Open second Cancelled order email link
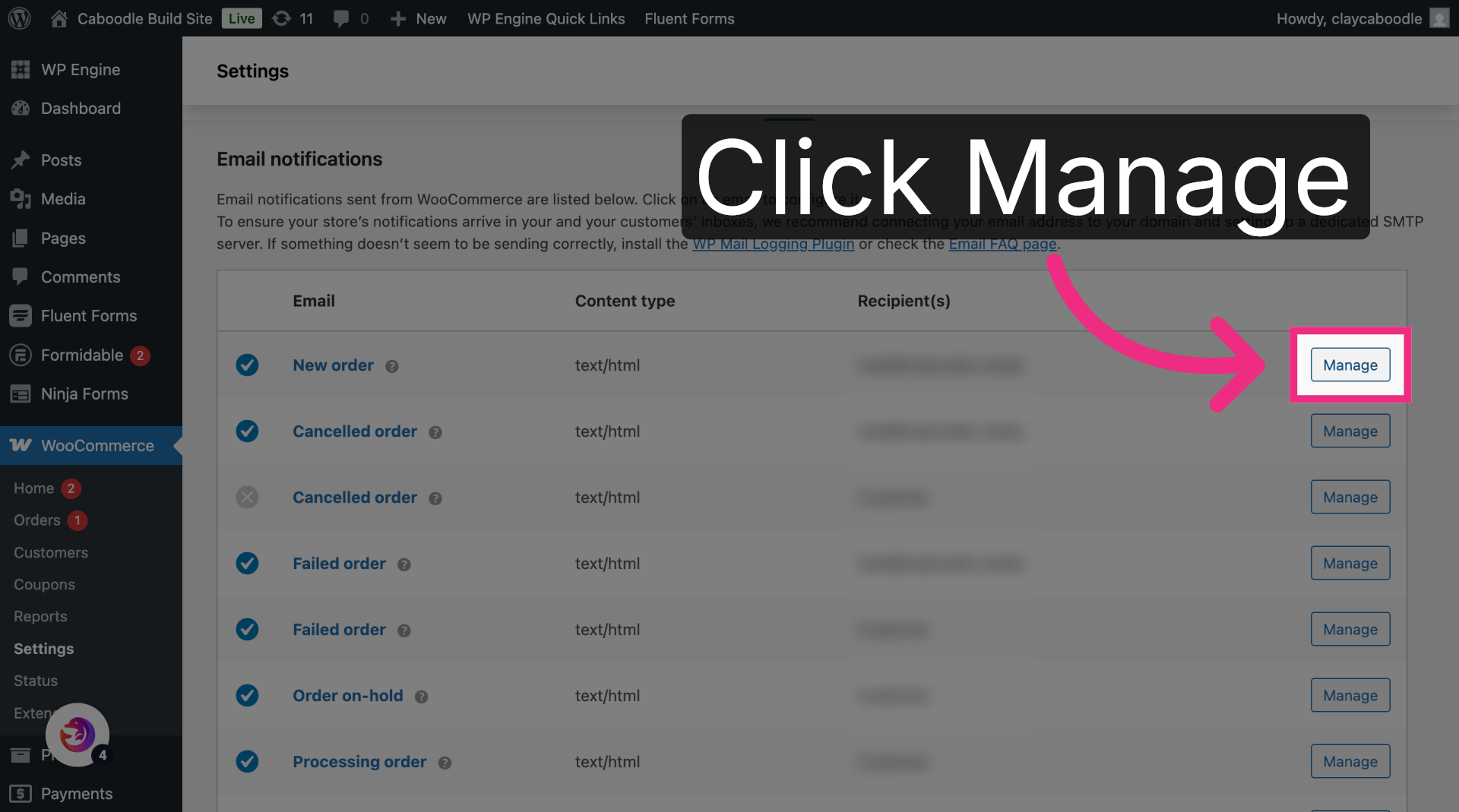This screenshot has height=812, width=1459. tap(355, 498)
